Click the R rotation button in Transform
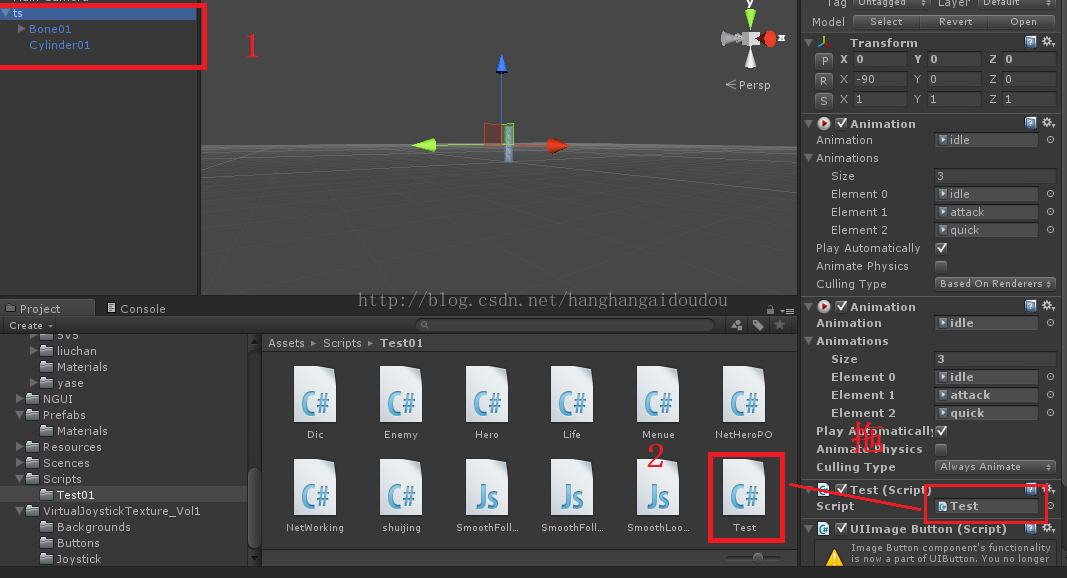This screenshot has width=1067, height=578. (824, 80)
